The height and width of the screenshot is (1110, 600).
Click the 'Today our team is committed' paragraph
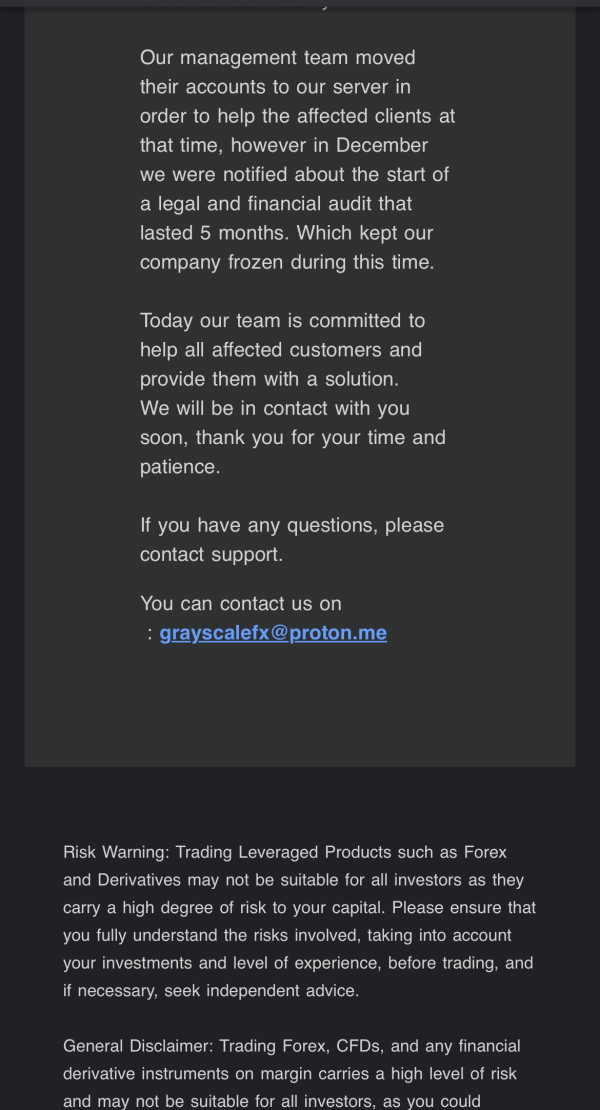point(293,394)
